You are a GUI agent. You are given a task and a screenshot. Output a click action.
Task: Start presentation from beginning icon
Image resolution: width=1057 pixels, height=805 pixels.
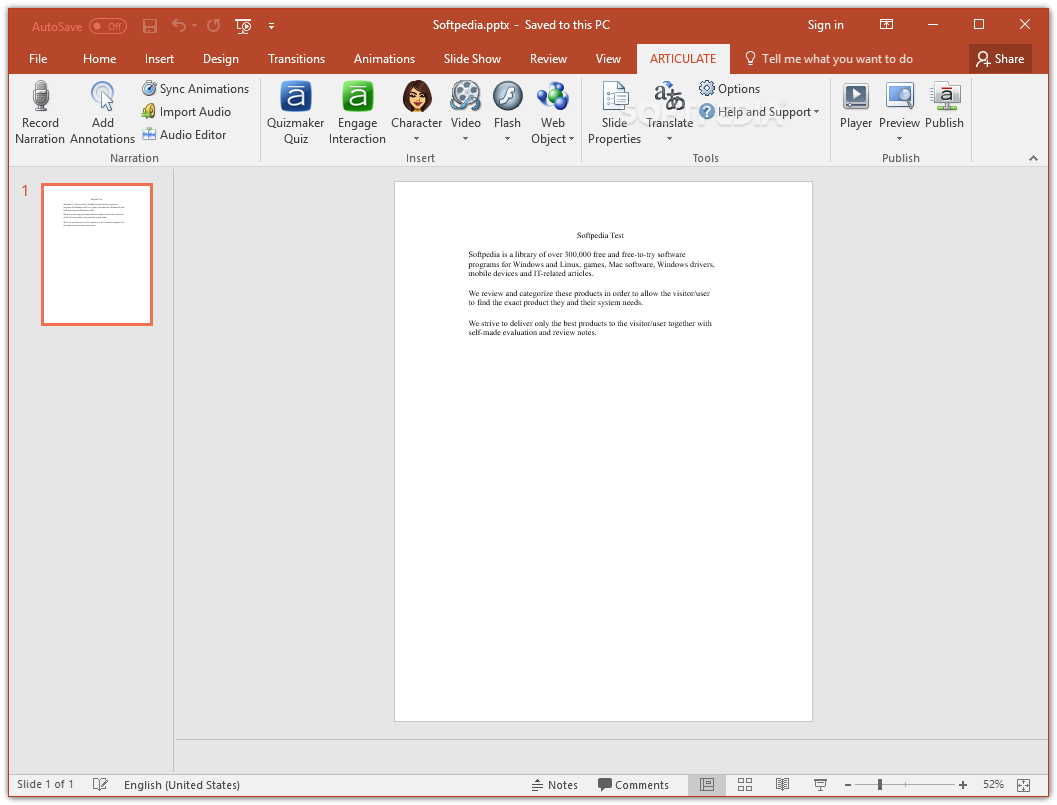(243, 26)
